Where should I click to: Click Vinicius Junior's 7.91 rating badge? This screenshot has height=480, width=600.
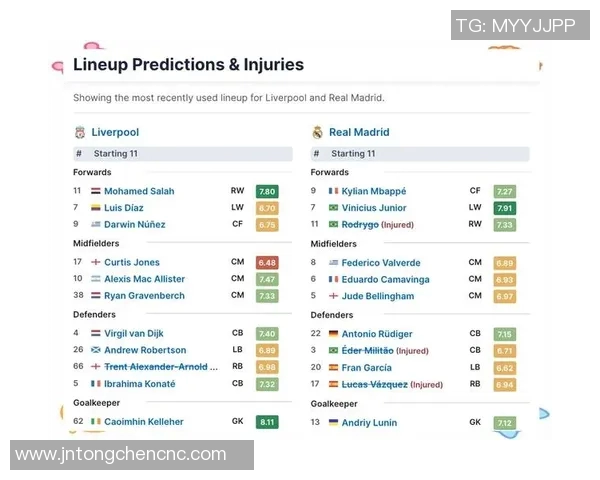pyautogui.click(x=504, y=208)
